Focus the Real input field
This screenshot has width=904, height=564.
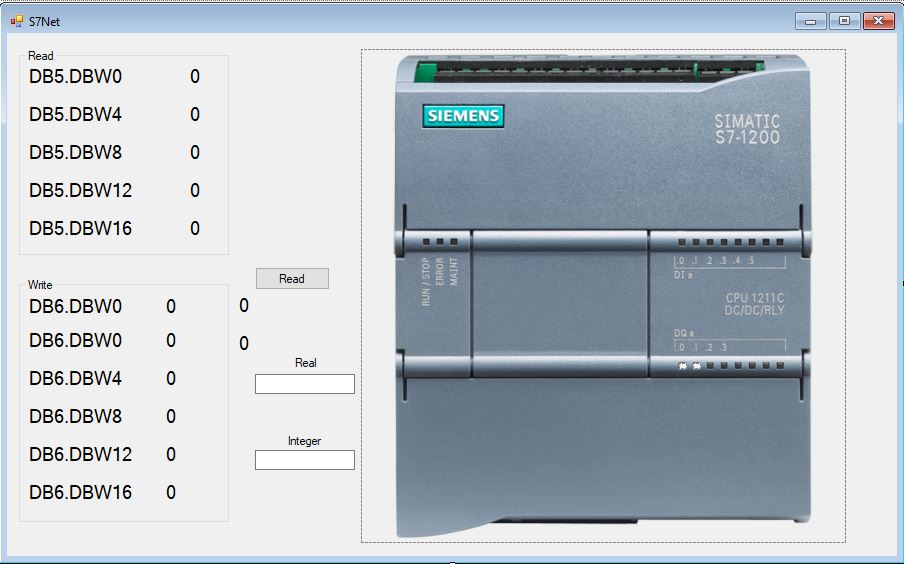pyautogui.click(x=304, y=384)
